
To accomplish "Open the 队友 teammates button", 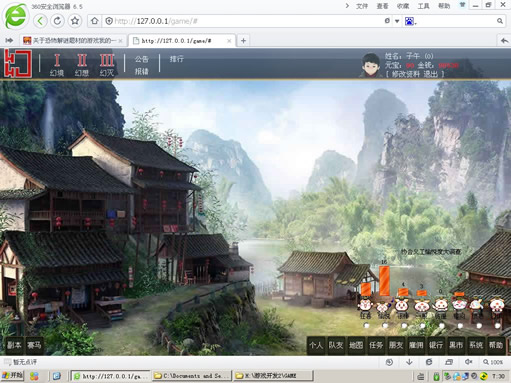I will [x=336, y=345].
